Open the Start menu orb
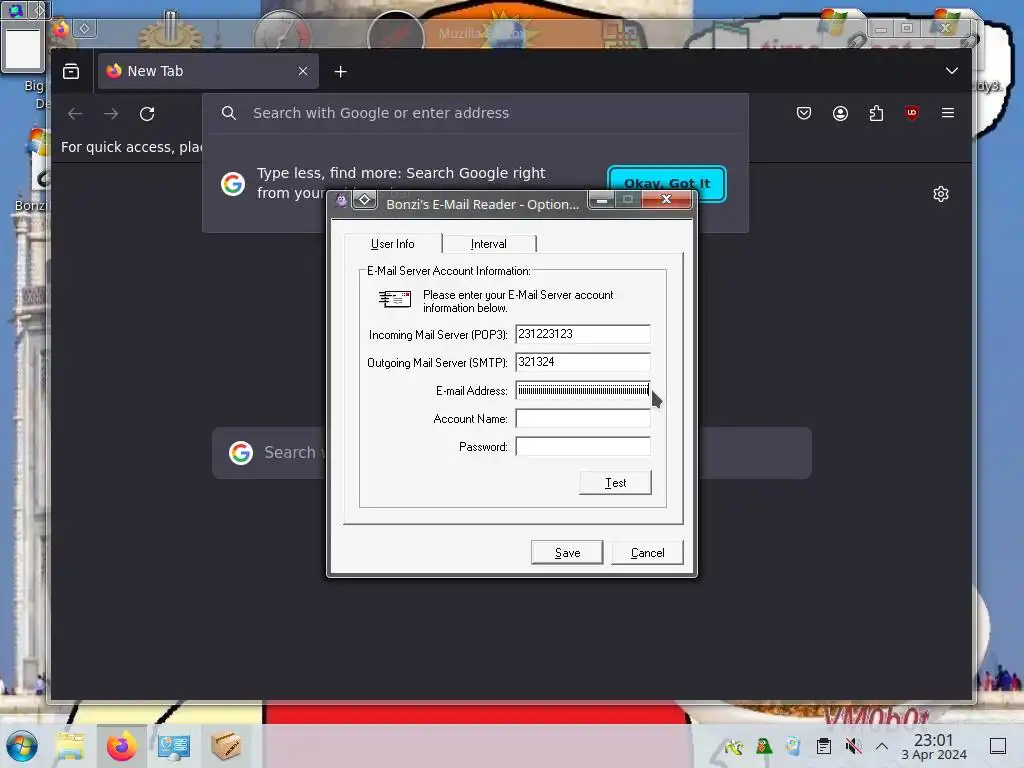 click(x=22, y=746)
